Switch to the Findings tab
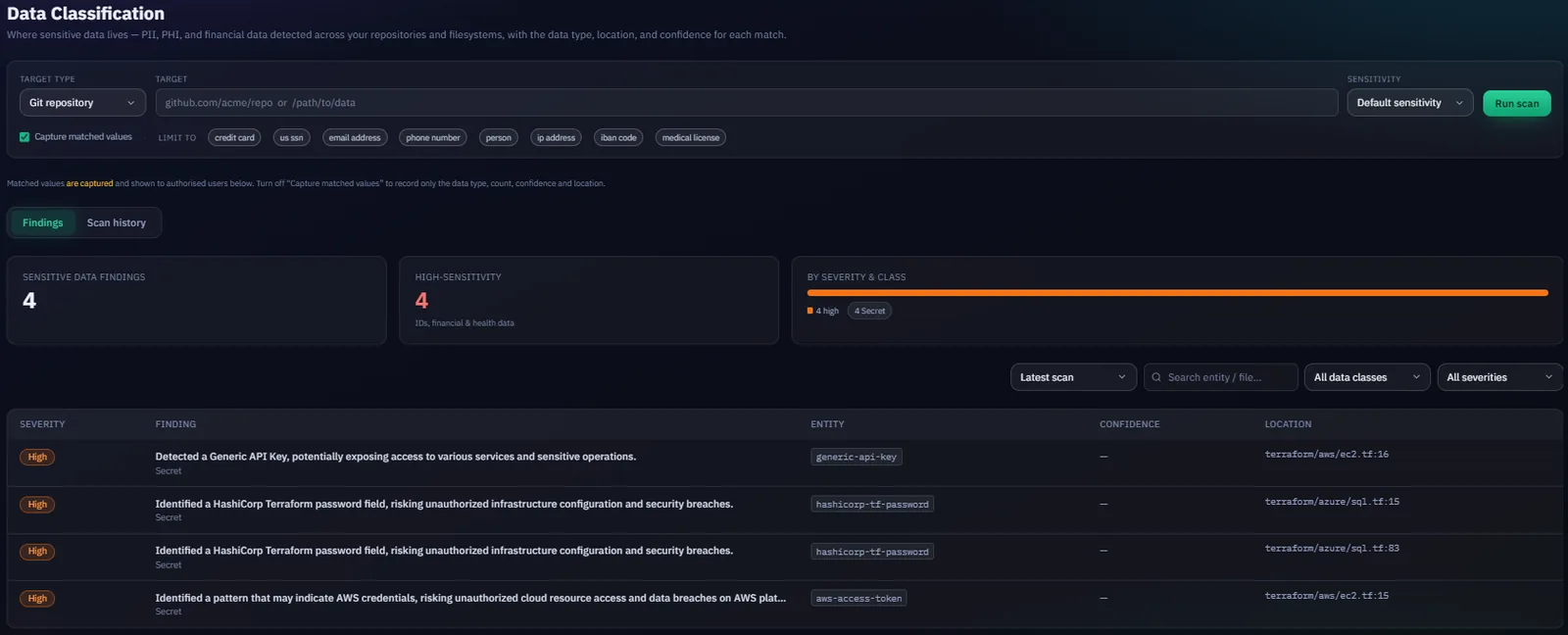This screenshot has height=635, width=1568. tap(43, 222)
